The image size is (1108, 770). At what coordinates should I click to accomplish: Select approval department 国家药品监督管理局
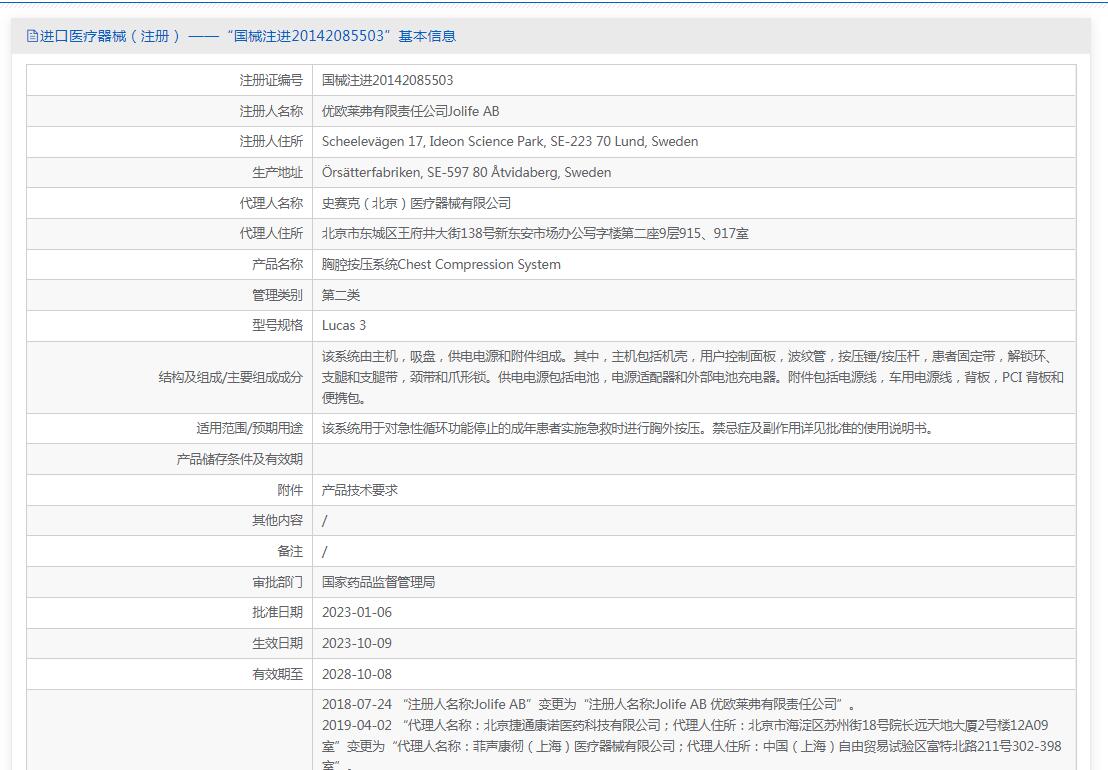coord(378,582)
